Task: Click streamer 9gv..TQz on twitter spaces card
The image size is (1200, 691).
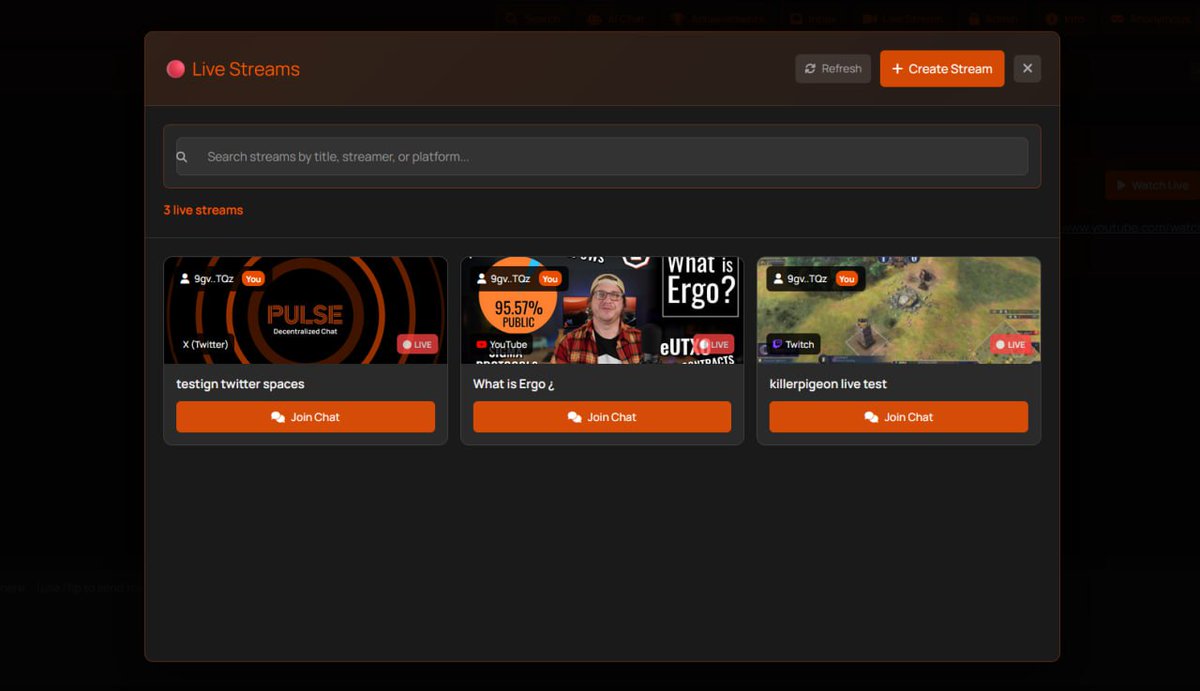Action: (x=207, y=279)
